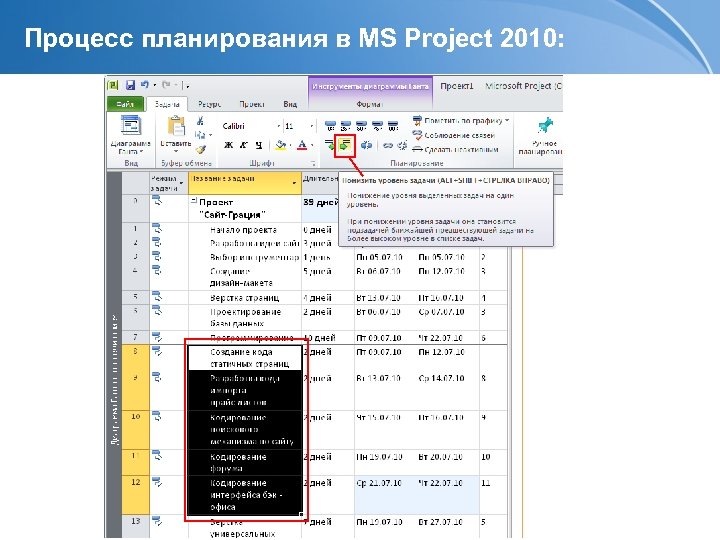Click task "Верстка страниц"
Image resolution: width=720 pixels, height=540 pixels.
[x=244, y=298]
